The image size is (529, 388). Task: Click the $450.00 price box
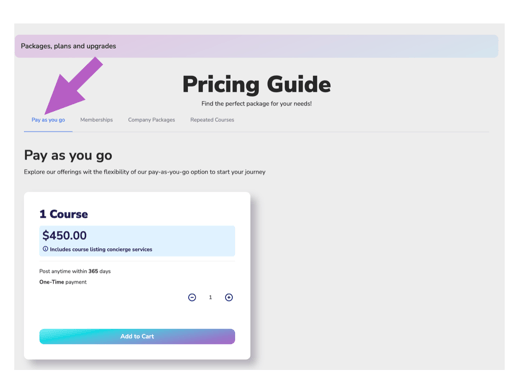point(137,241)
